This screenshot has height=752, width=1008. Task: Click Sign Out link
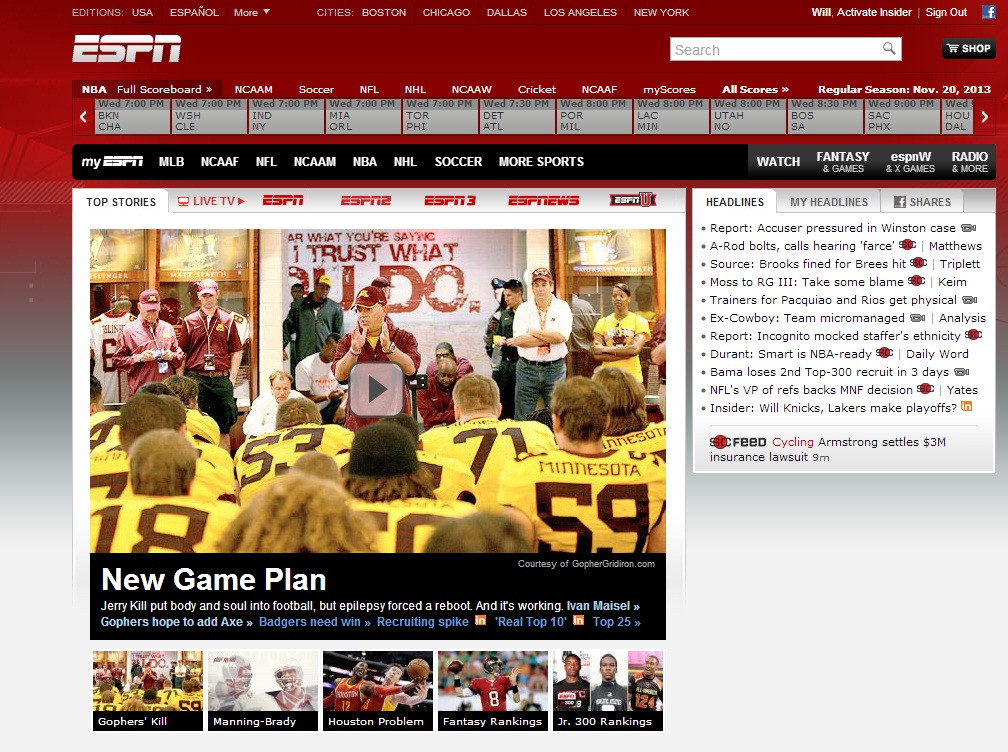click(946, 12)
